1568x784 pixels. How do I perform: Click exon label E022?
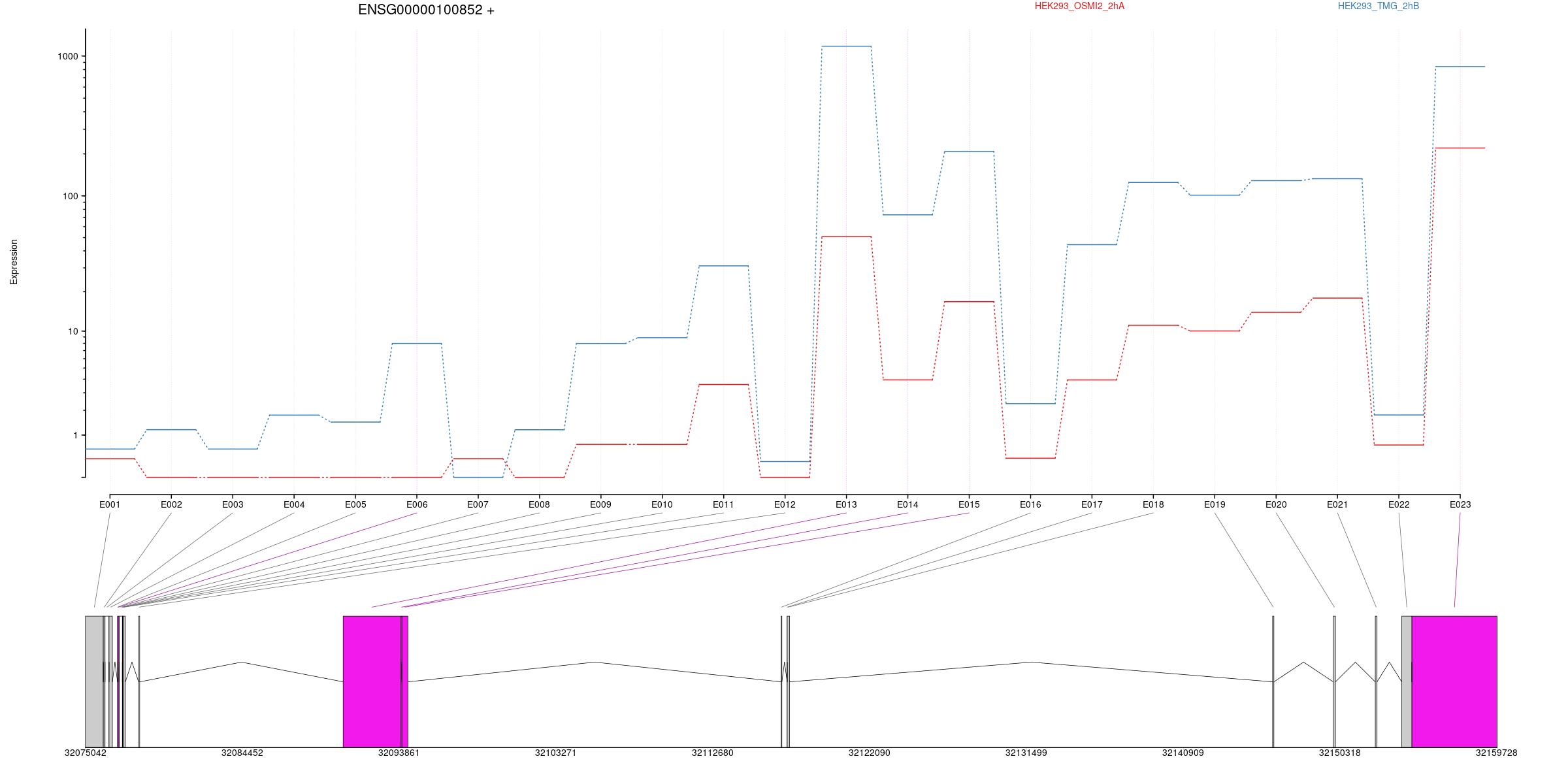[1399, 504]
